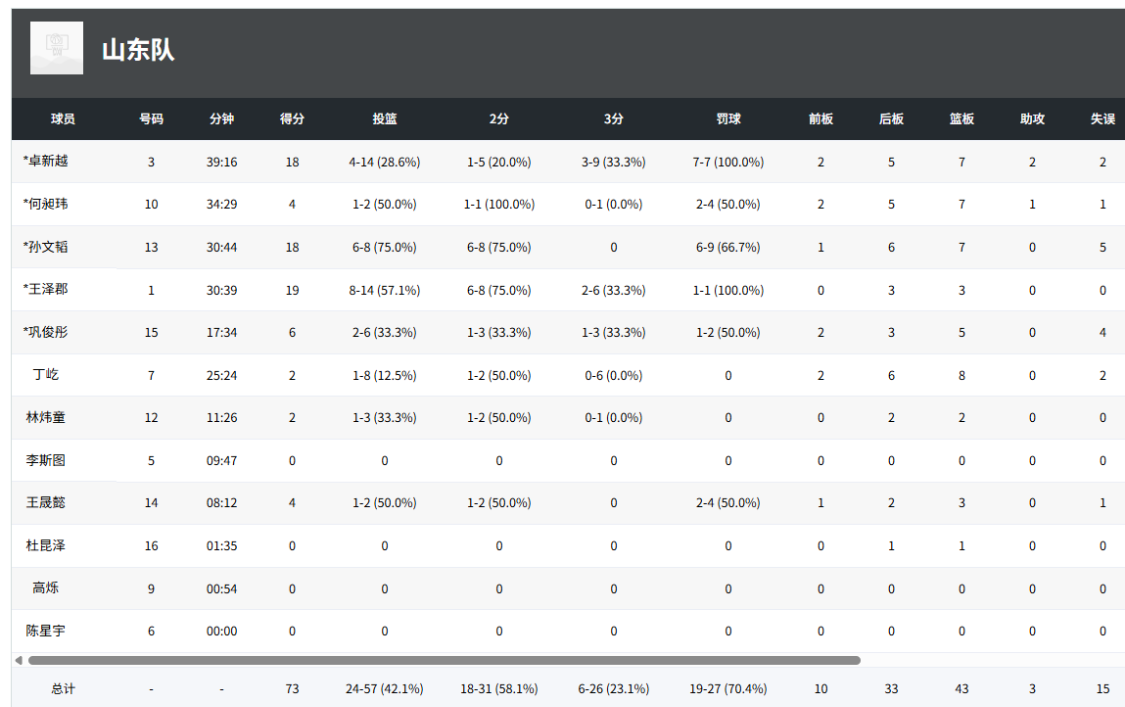
Task: Click the 山东队 team logo placeholder
Action: pos(57,48)
